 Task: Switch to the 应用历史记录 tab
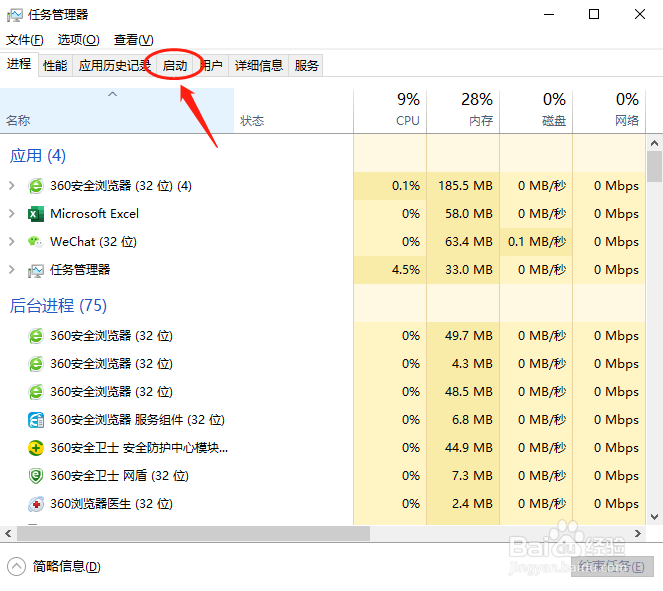tap(115, 66)
